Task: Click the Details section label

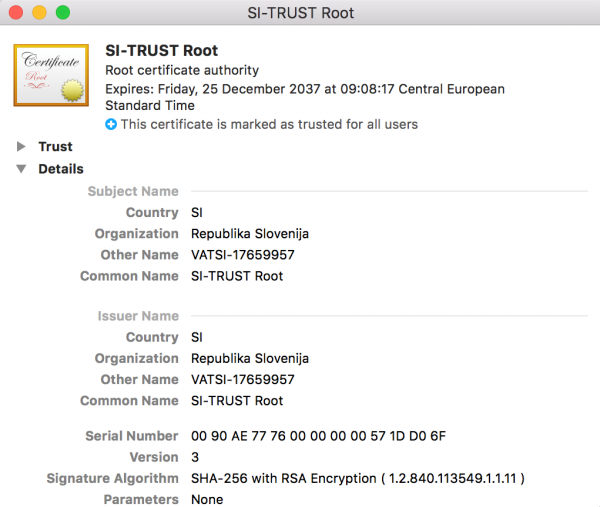Action: coord(61,169)
